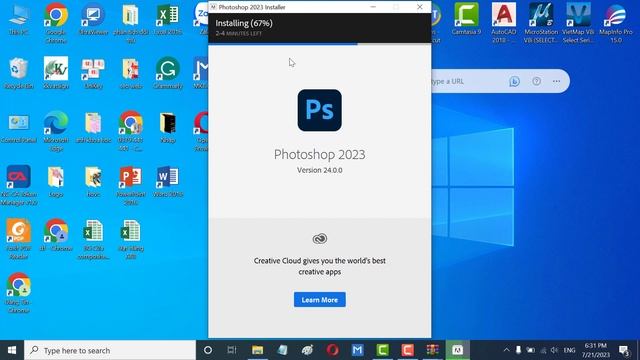
Task: Open the Windows Start menu
Action: [12, 350]
